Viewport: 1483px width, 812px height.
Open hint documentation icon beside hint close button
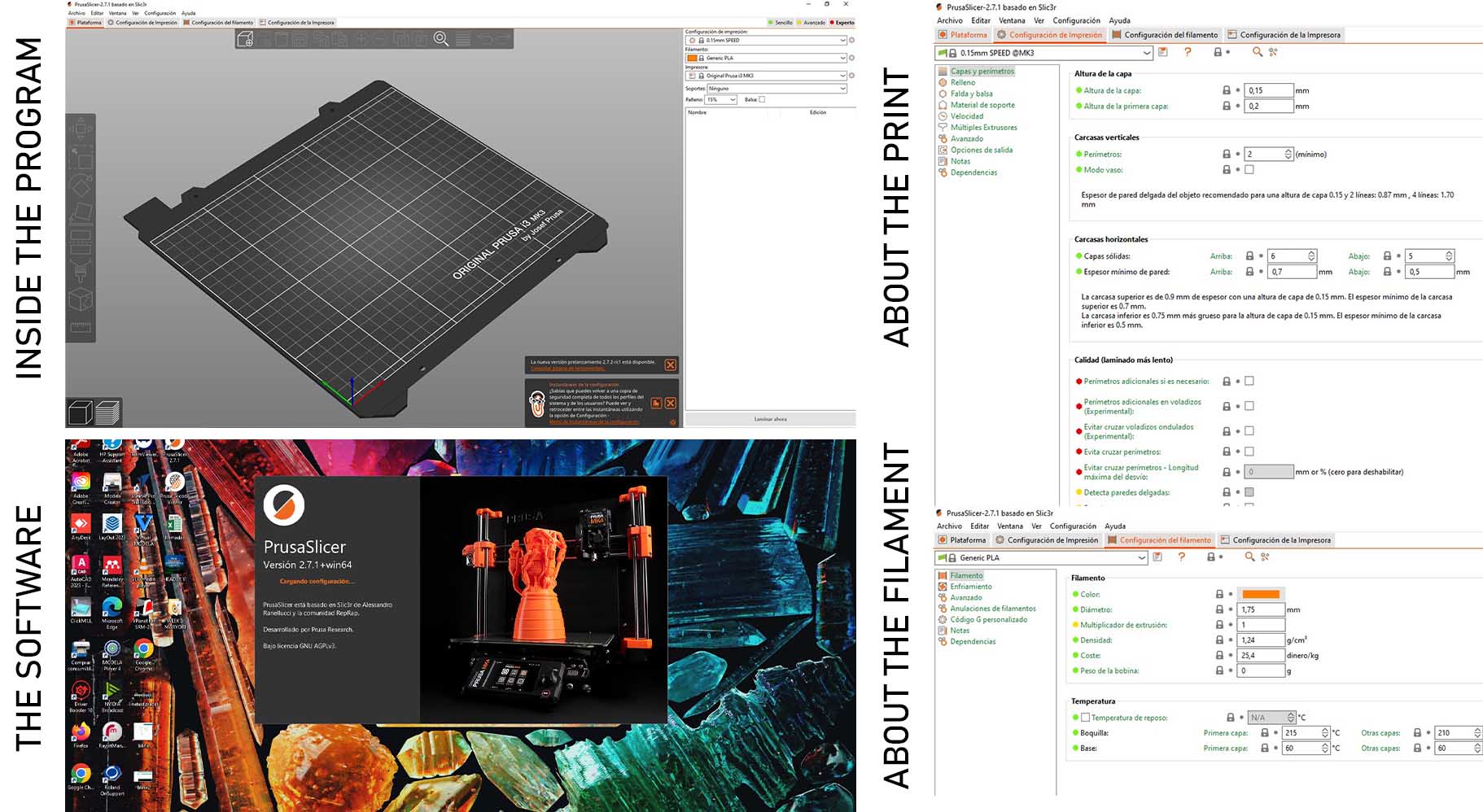coord(656,403)
